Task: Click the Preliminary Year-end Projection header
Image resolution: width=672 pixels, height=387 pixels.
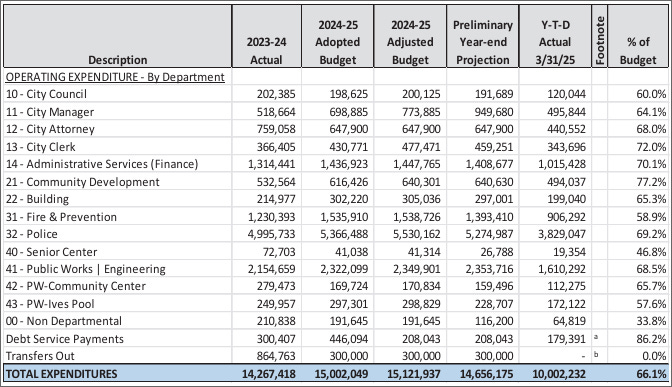Action: pyautogui.click(x=483, y=42)
